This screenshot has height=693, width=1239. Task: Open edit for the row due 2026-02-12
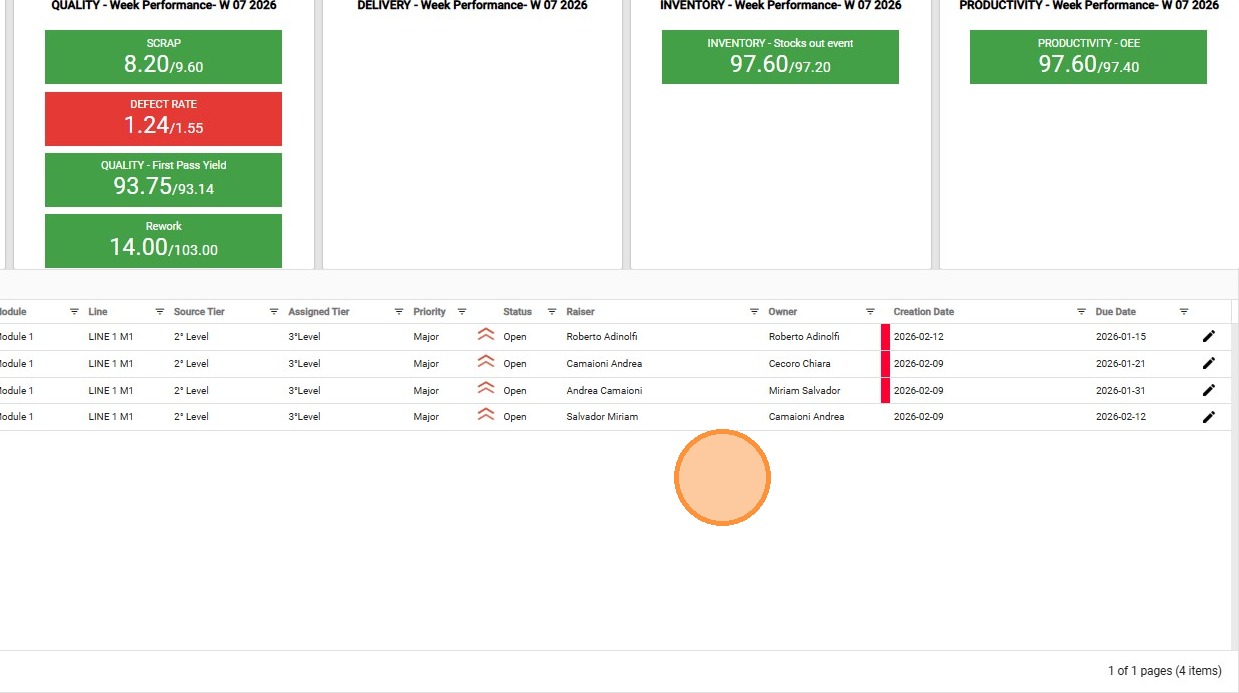pyautogui.click(x=1208, y=417)
